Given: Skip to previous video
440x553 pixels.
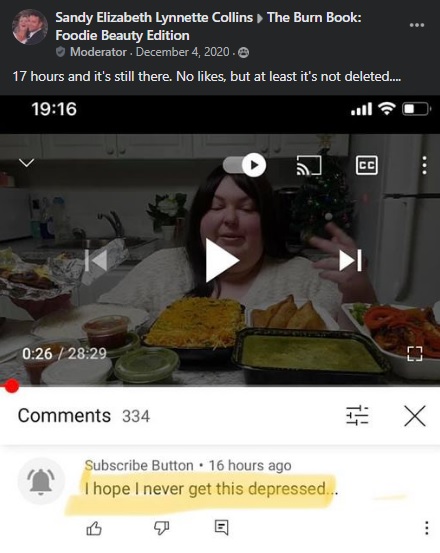Looking at the screenshot, I should [96, 260].
